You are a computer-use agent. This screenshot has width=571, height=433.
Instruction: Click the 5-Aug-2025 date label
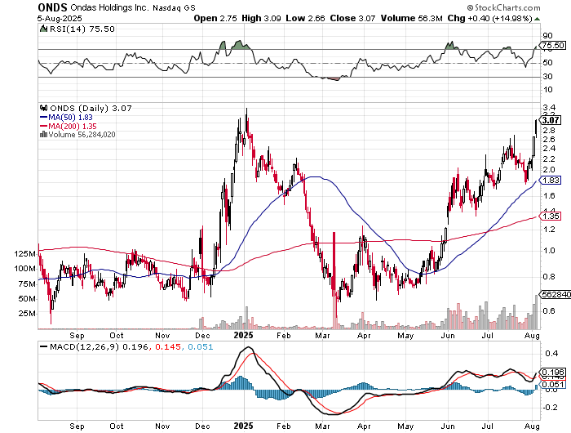(x=60, y=18)
